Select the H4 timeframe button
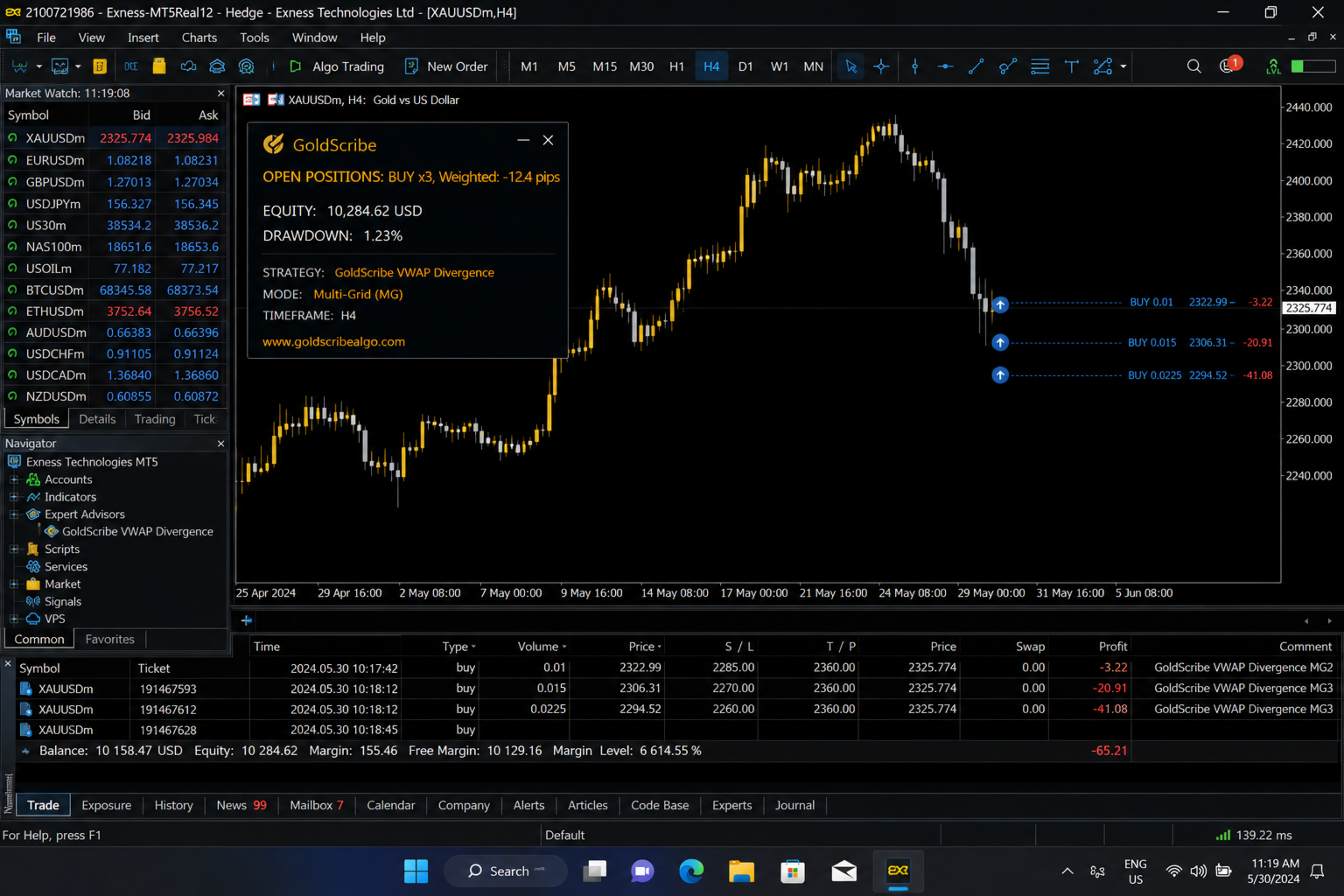 point(711,66)
